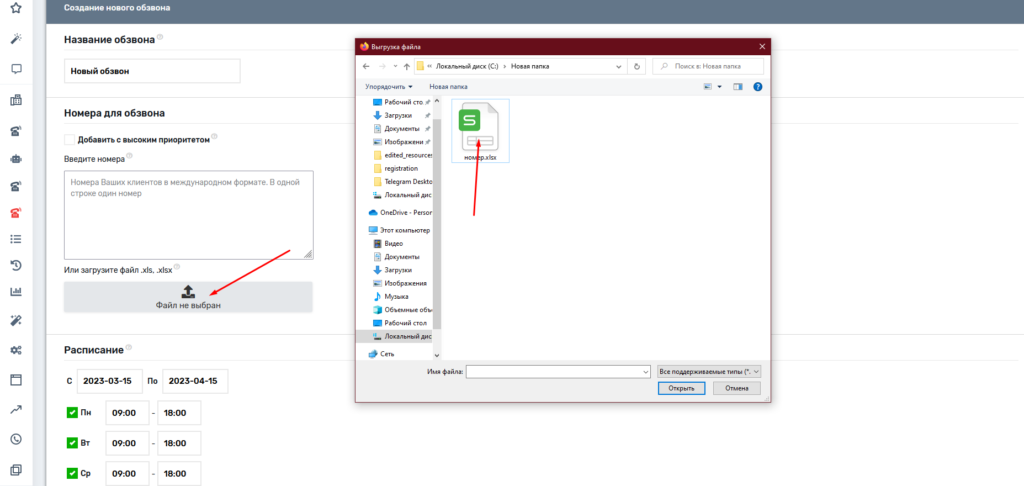
Task: Enable 'Добавить с высоким приоритетом' checkbox
Action: pos(70,140)
